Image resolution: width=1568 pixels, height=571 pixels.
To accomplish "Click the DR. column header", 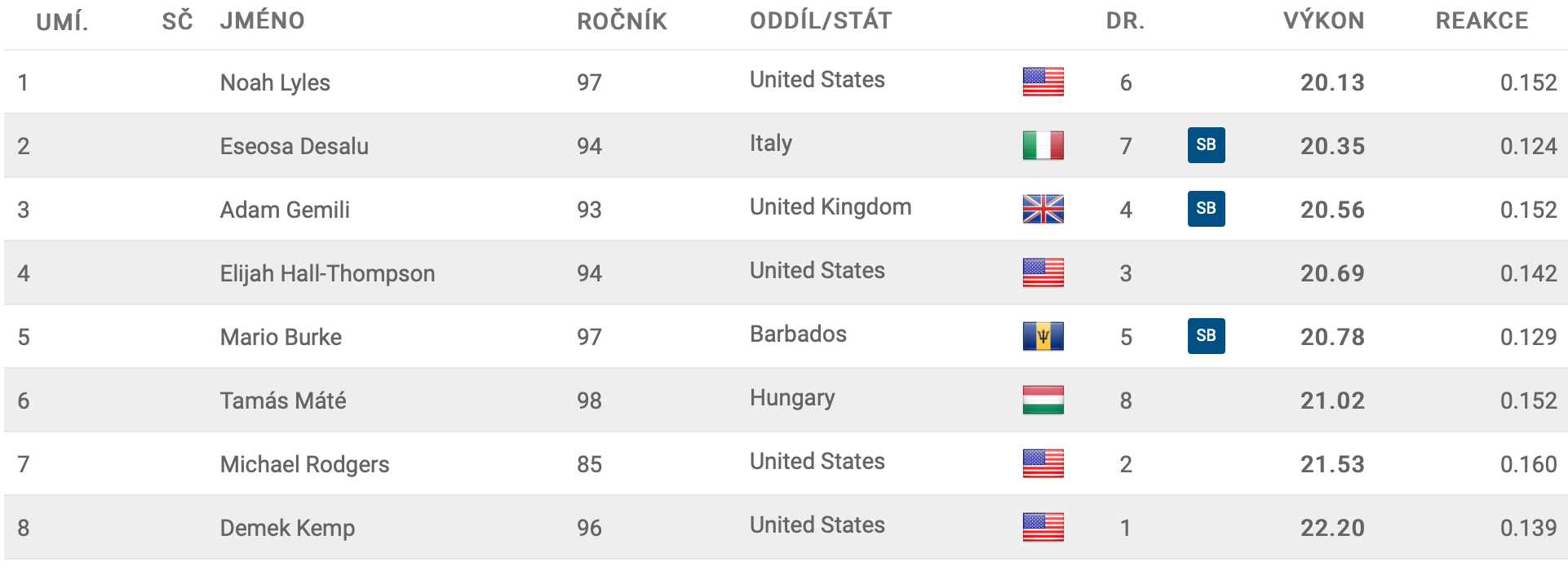I will click(1125, 21).
